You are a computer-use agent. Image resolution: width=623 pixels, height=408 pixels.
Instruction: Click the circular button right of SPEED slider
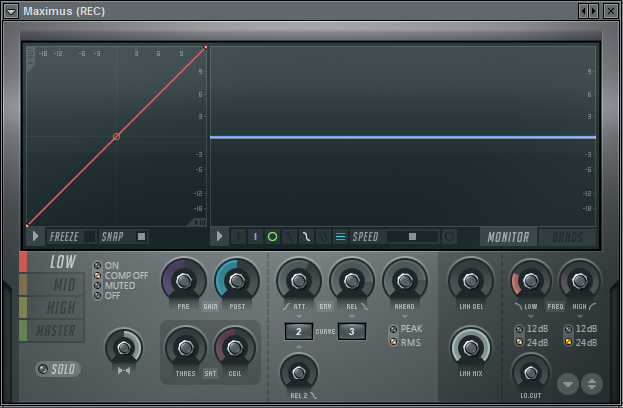tap(449, 237)
